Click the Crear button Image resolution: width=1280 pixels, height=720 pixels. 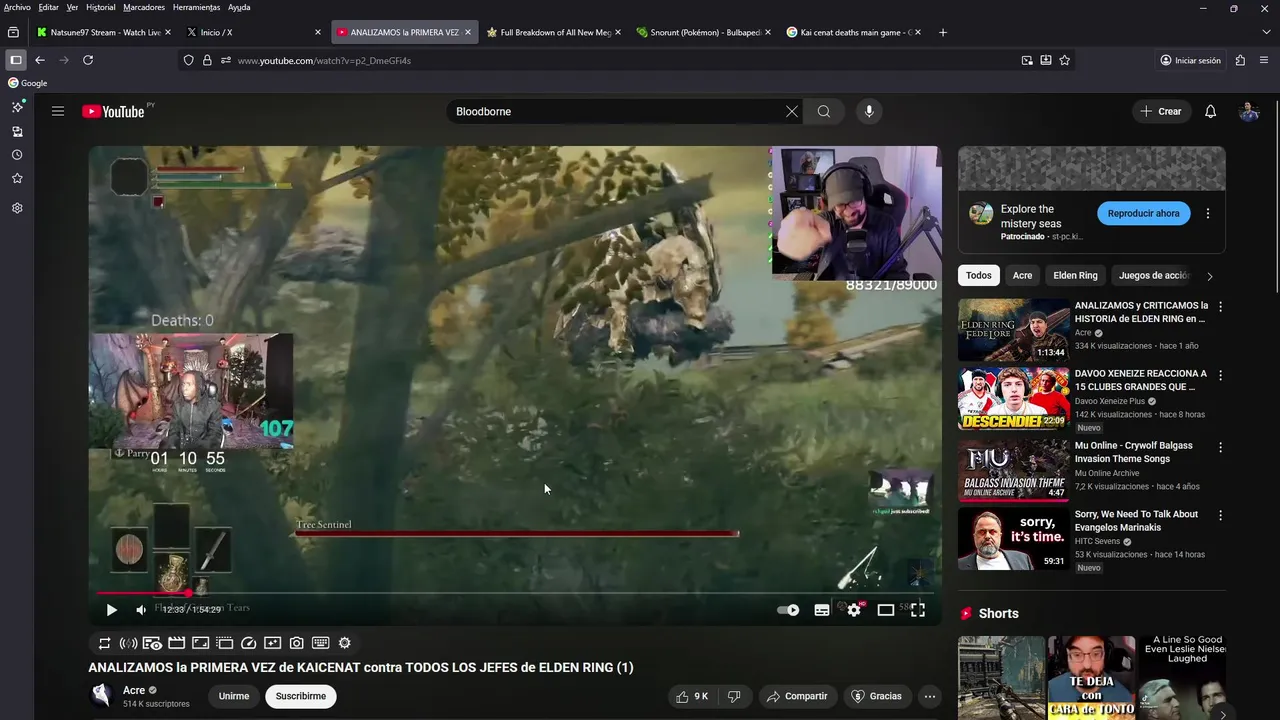coord(1161,111)
